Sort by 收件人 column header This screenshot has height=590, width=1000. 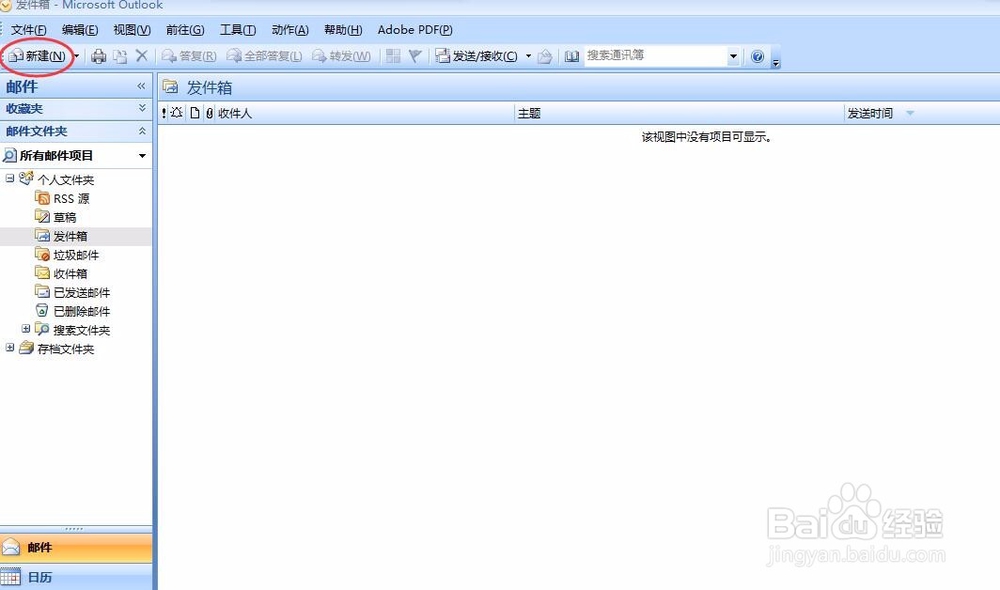[235, 114]
